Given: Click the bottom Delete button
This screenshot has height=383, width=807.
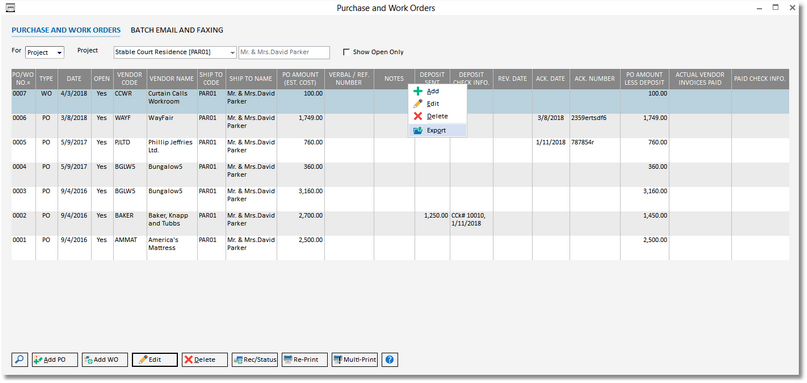Looking at the screenshot, I should [205, 360].
